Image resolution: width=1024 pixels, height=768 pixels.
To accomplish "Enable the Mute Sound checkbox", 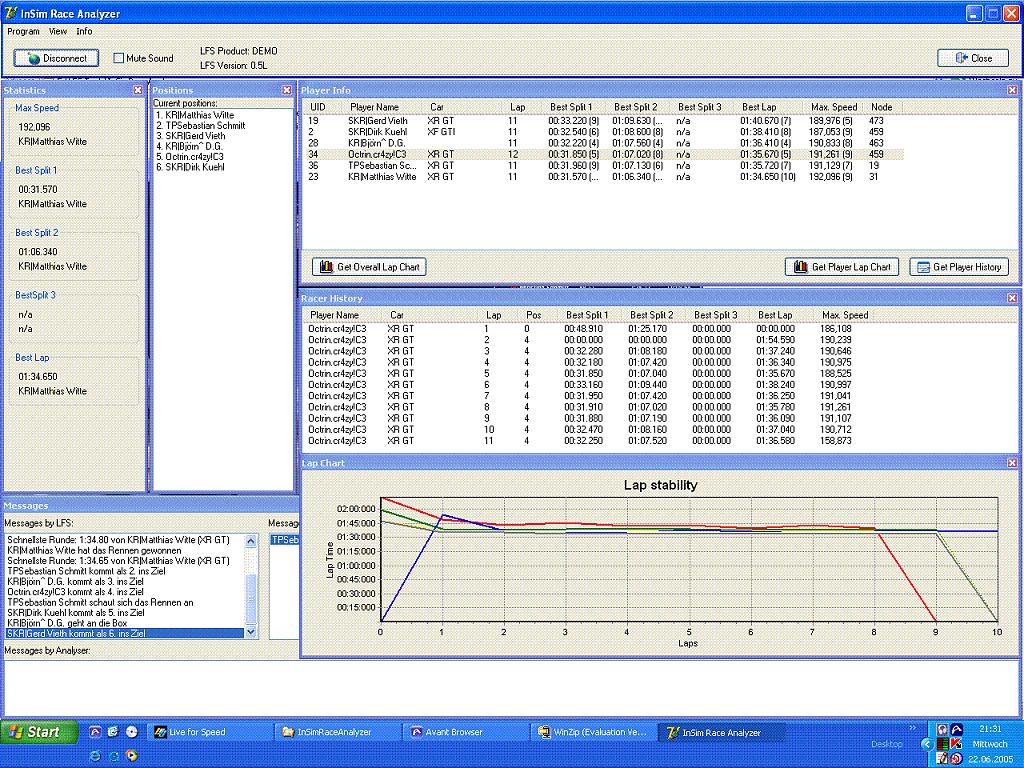I will point(118,58).
